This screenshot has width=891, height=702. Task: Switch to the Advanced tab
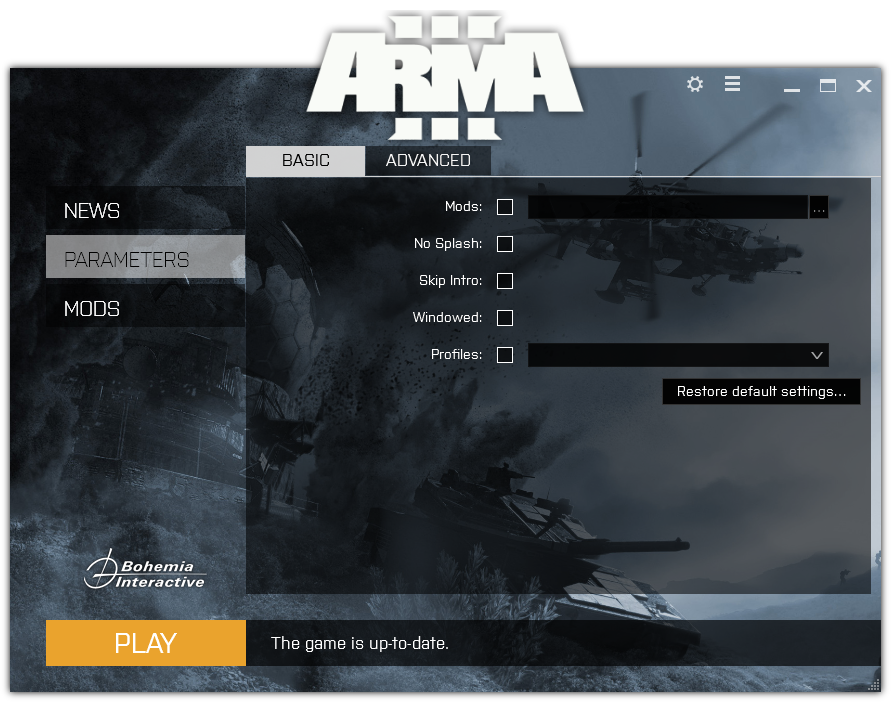[428, 160]
